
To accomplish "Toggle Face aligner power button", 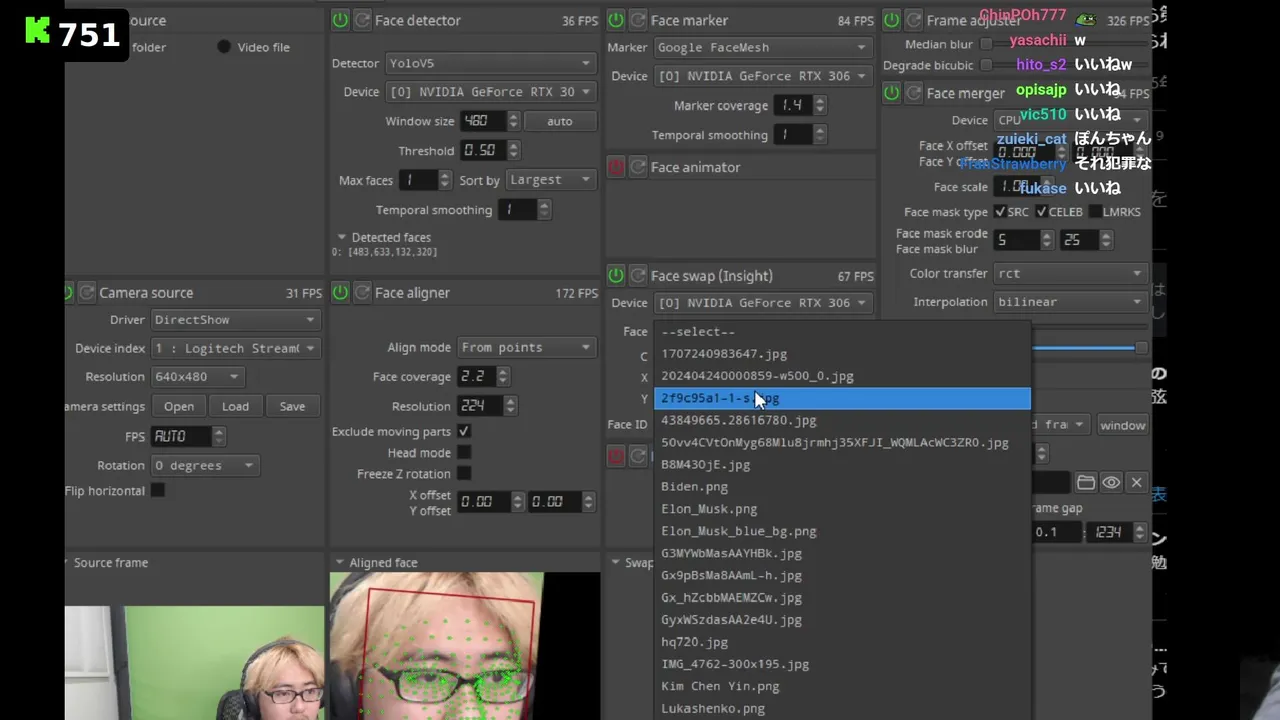I will [340, 293].
